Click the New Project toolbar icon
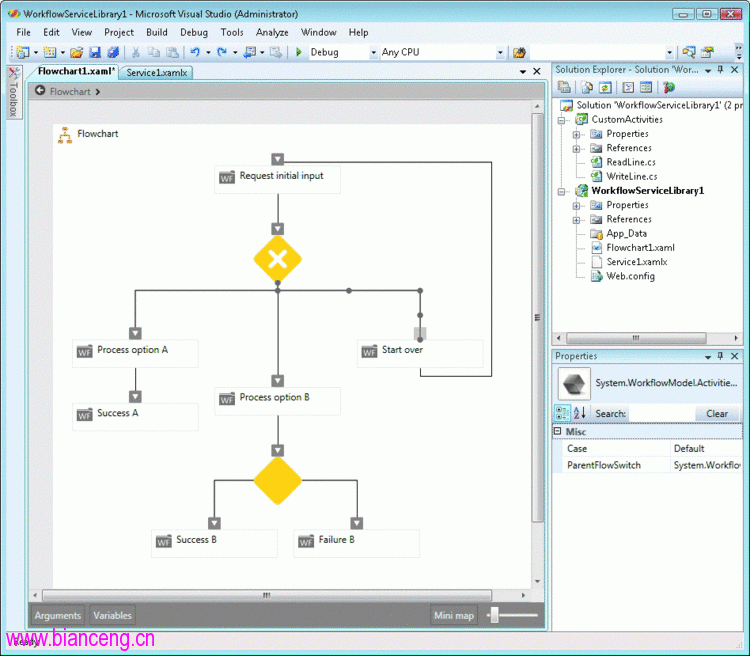 [22, 52]
